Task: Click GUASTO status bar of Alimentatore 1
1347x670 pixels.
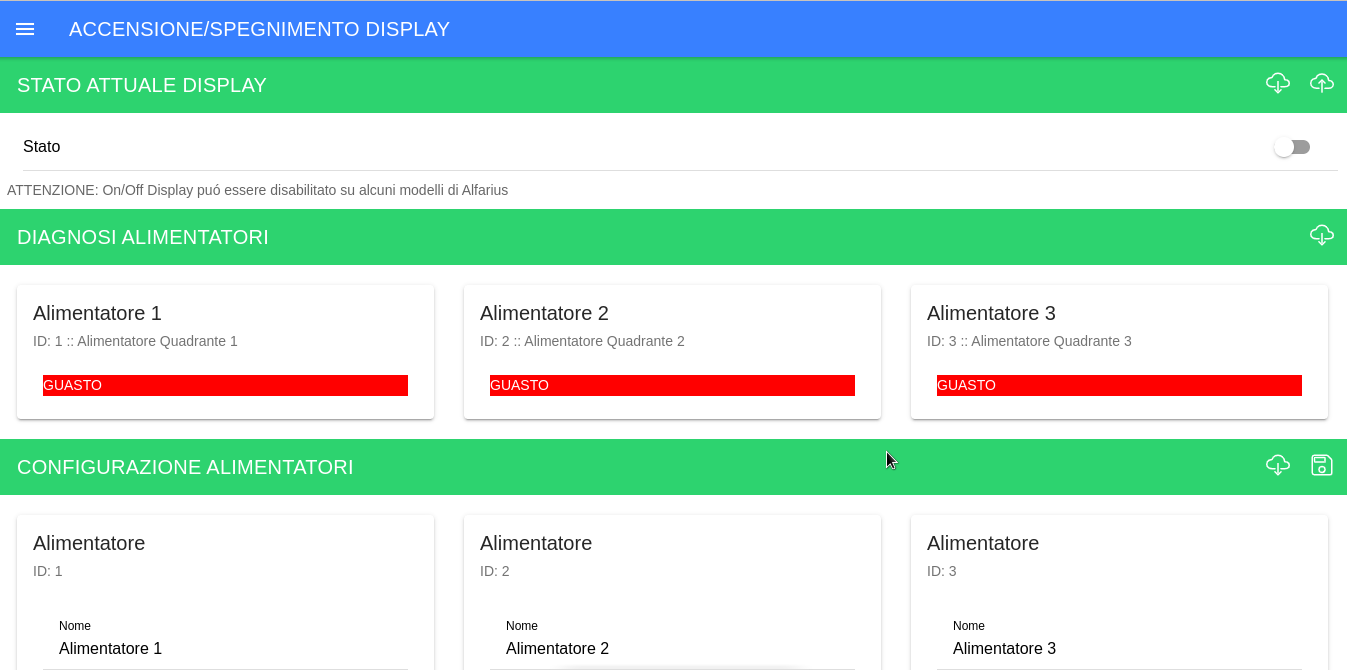Action: point(225,385)
